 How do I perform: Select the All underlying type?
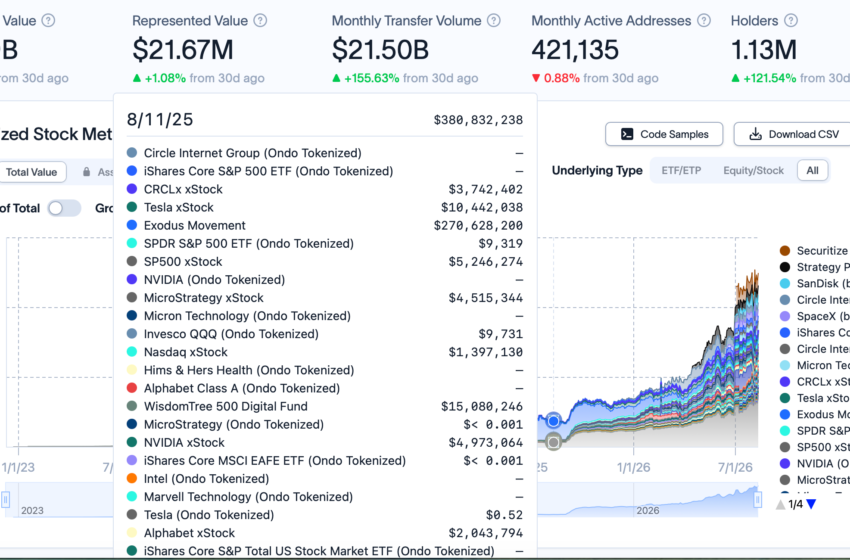pos(812,170)
